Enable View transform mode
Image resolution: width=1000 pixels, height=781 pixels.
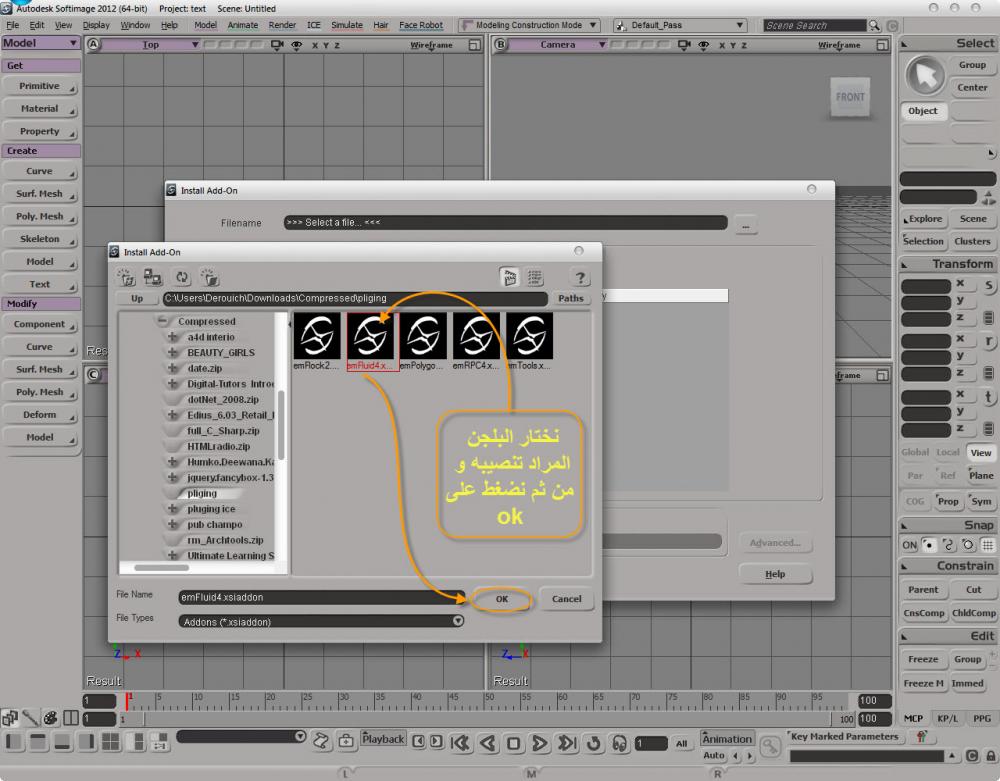point(981,453)
